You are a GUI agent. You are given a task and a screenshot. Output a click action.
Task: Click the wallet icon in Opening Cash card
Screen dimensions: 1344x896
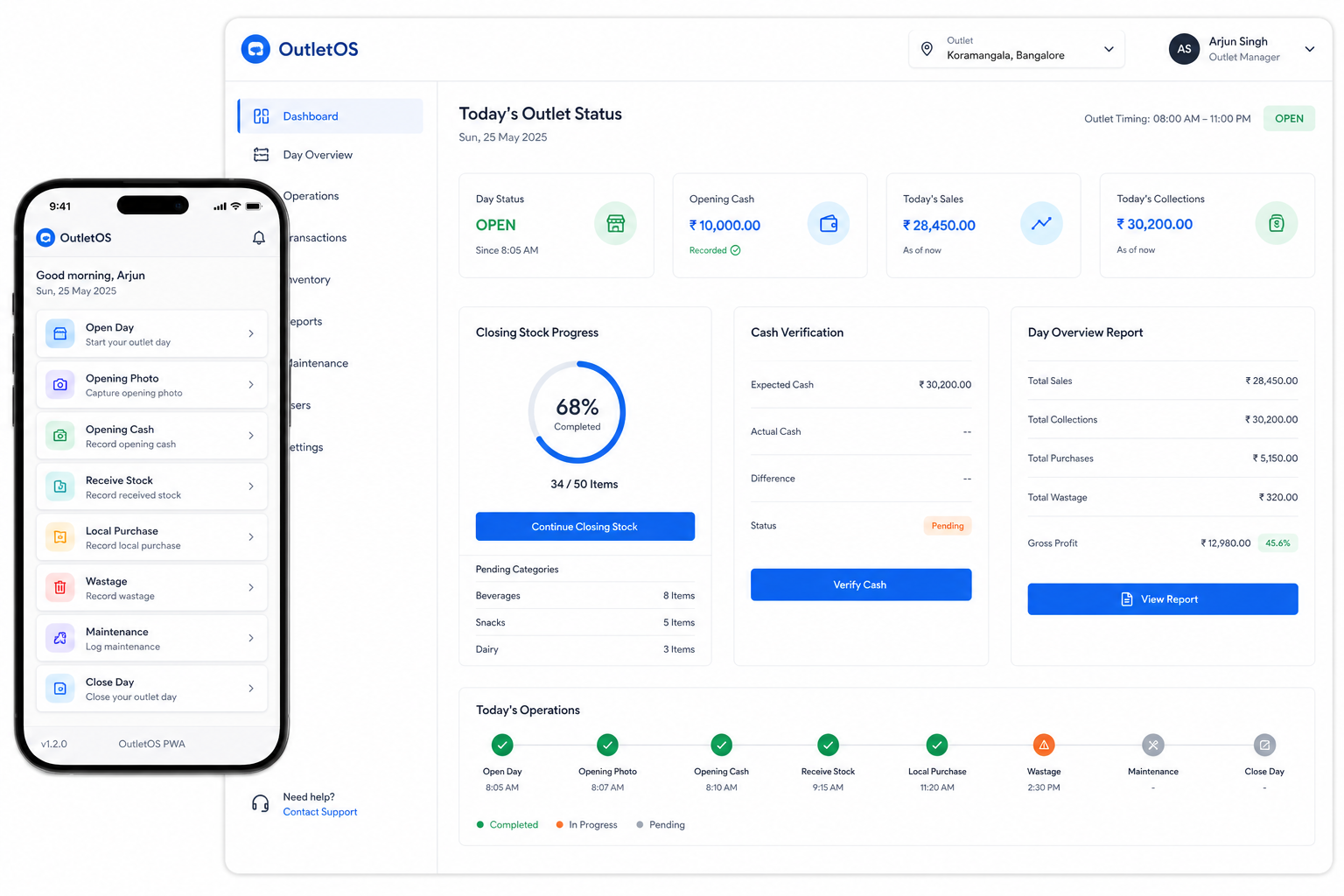[829, 224]
